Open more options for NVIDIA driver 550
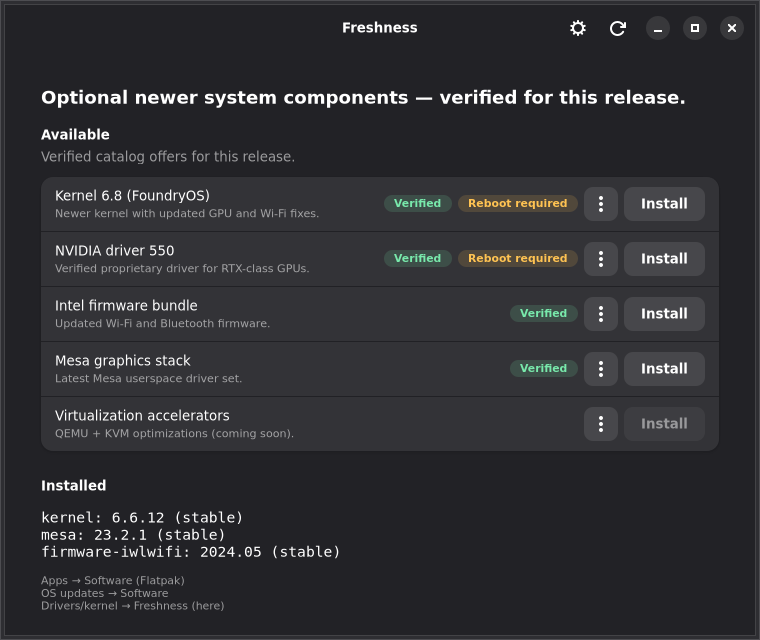Image resolution: width=760 pixels, height=640 pixels. click(x=601, y=259)
